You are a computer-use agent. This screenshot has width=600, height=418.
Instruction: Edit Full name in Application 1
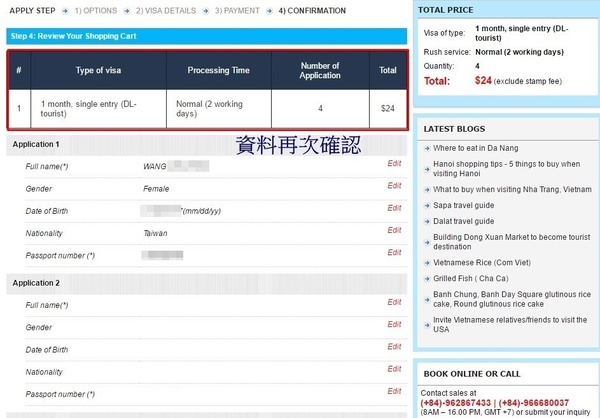tap(394, 162)
